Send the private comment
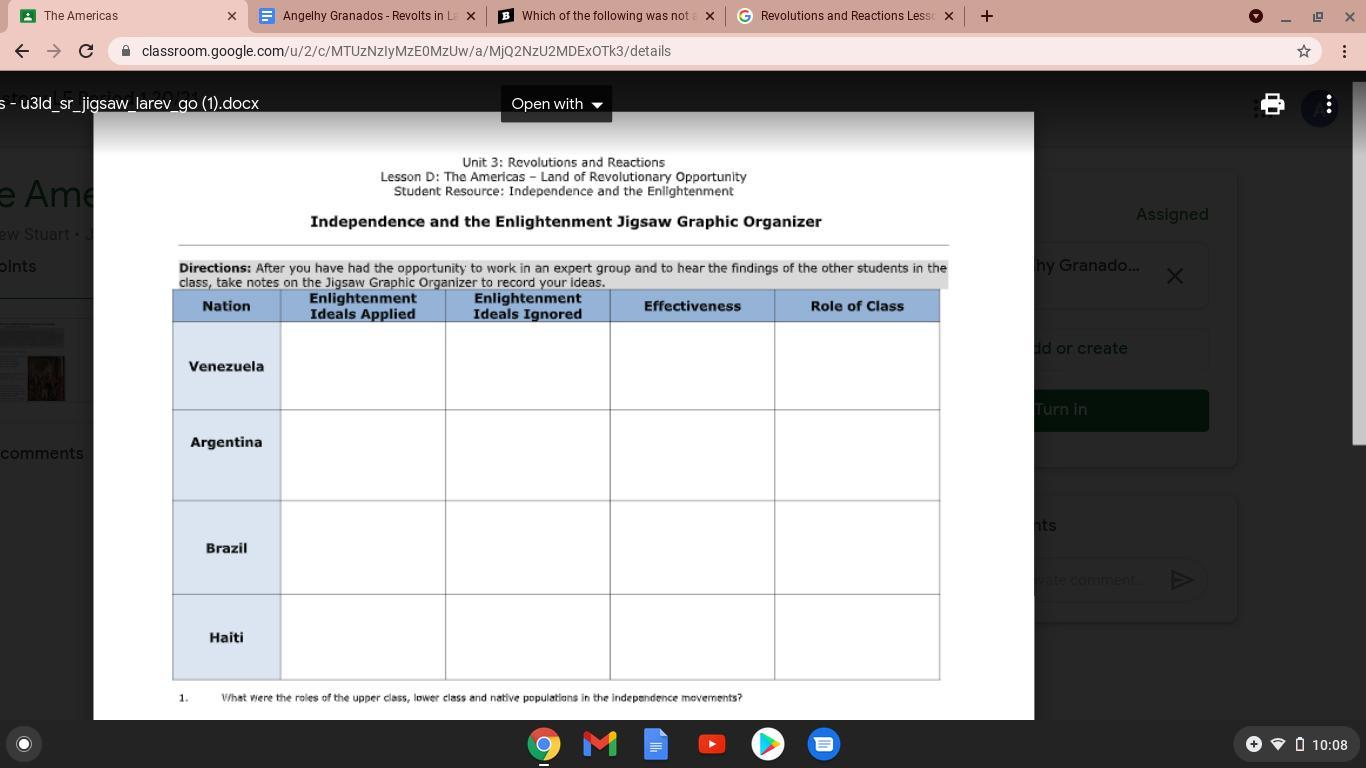Image resolution: width=1366 pixels, height=768 pixels. [1182, 580]
